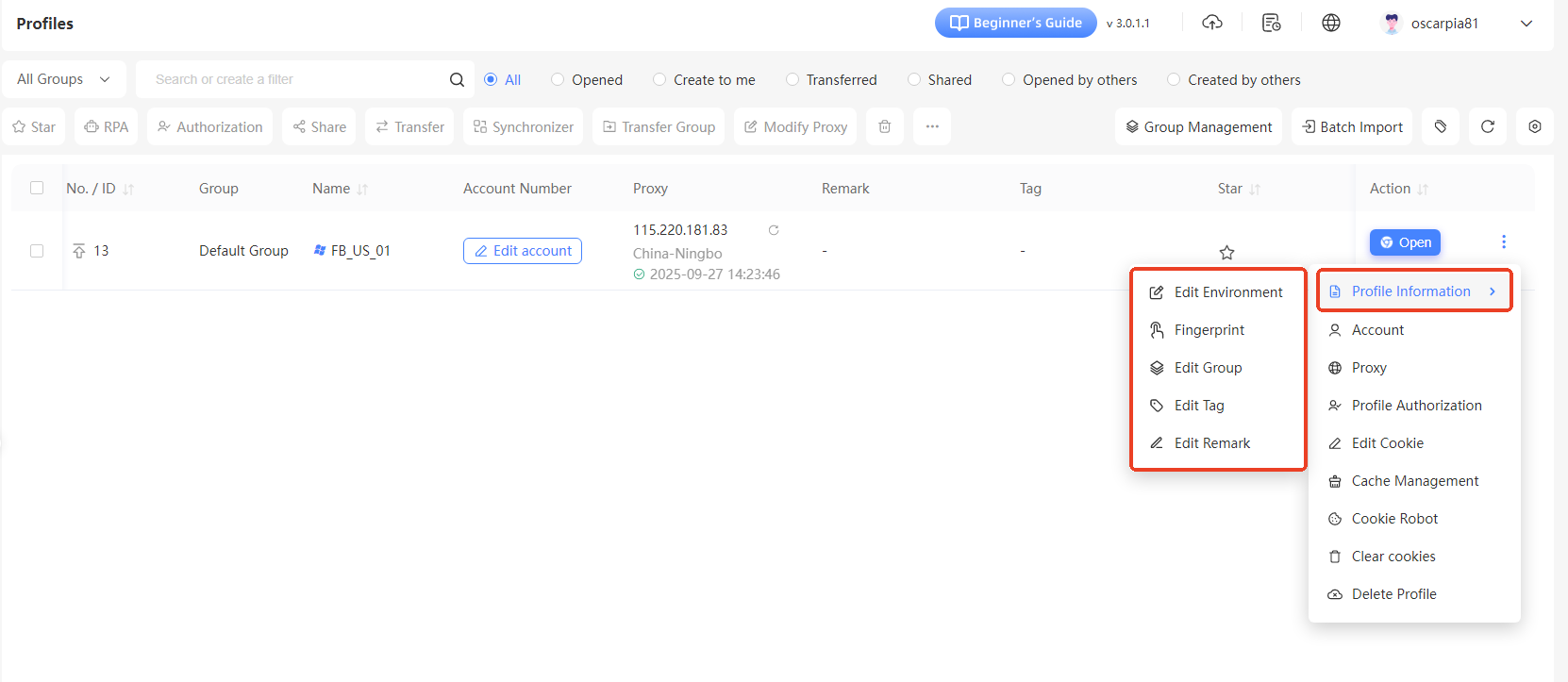Image resolution: width=1568 pixels, height=682 pixels.
Task: Star the FB_US_01 profile row
Action: click(1226, 252)
